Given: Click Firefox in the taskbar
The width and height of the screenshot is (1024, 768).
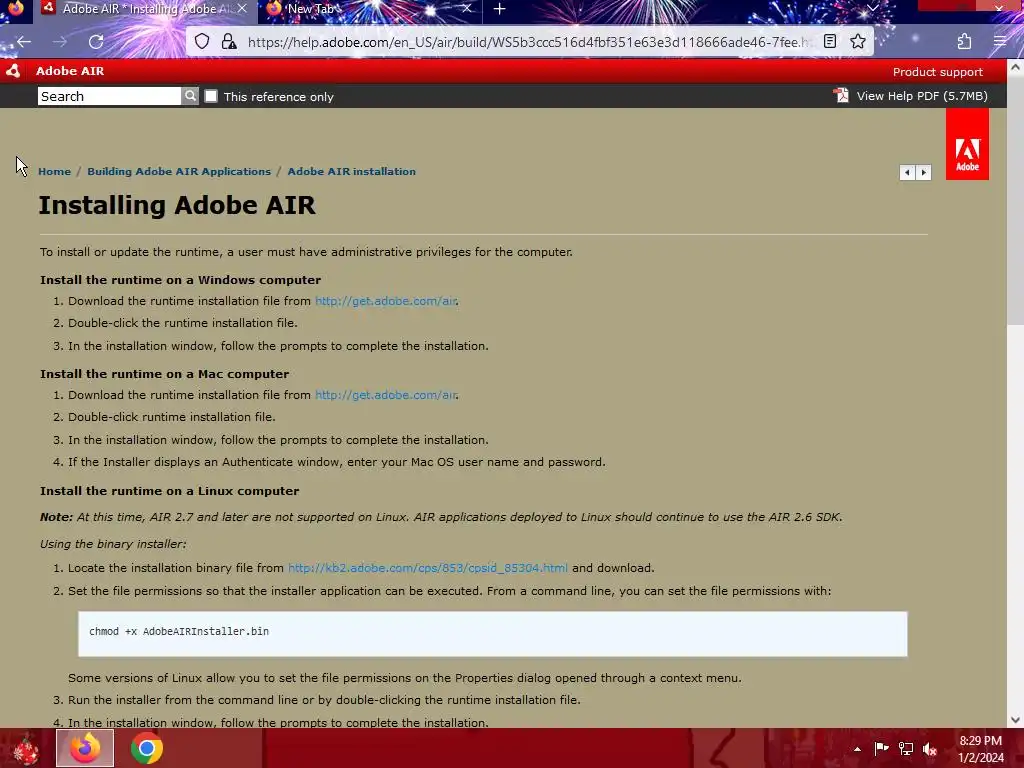Looking at the screenshot, I should [x=85, y=748].
